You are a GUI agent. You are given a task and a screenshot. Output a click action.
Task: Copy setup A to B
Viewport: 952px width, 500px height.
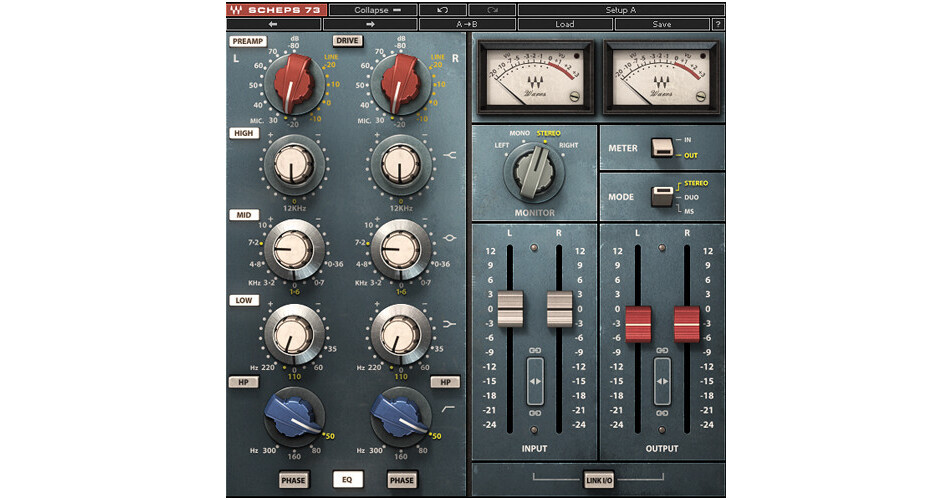tap(467, 24)
